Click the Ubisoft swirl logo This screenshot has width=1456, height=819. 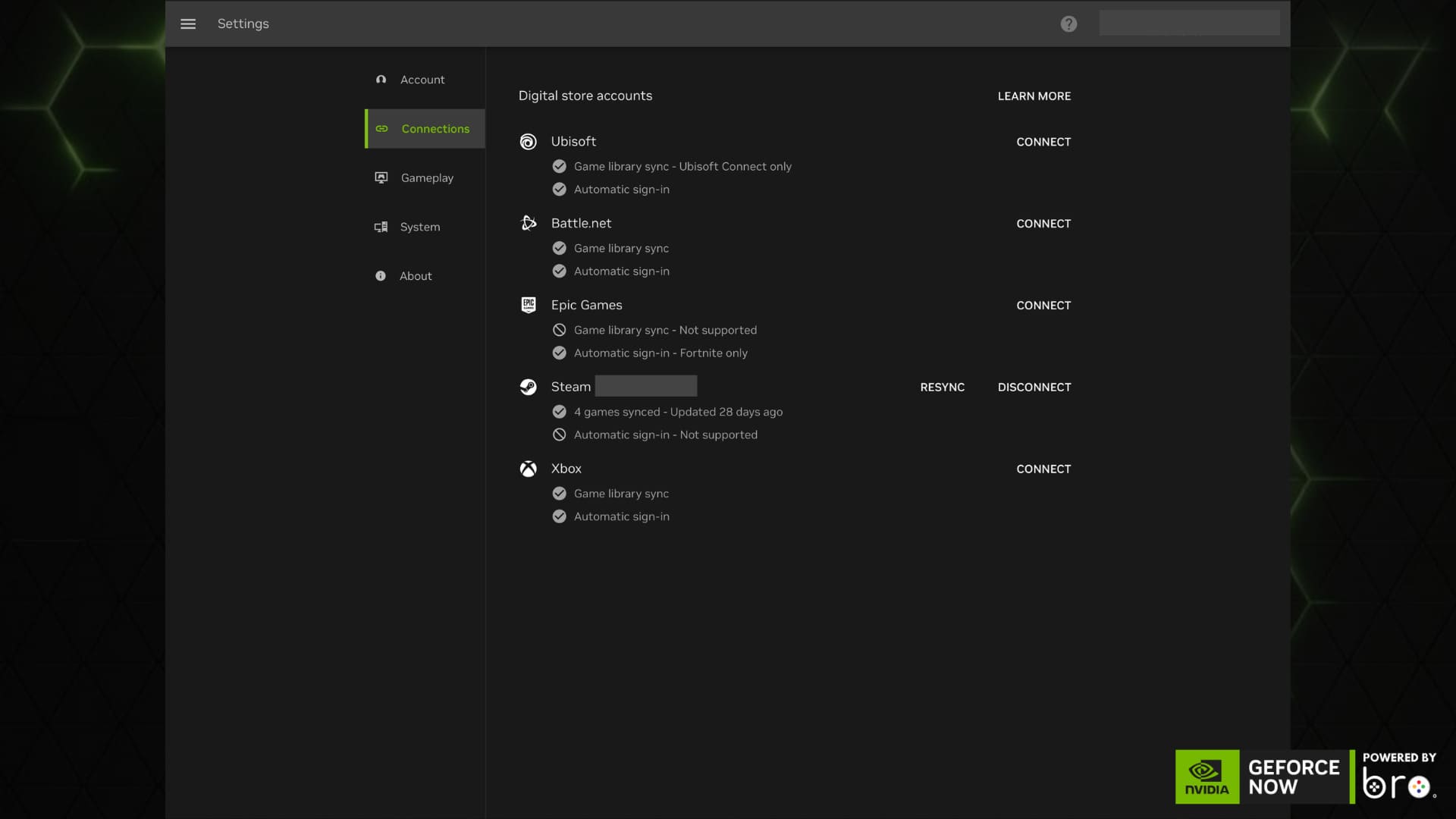click(x=529, y=141)
